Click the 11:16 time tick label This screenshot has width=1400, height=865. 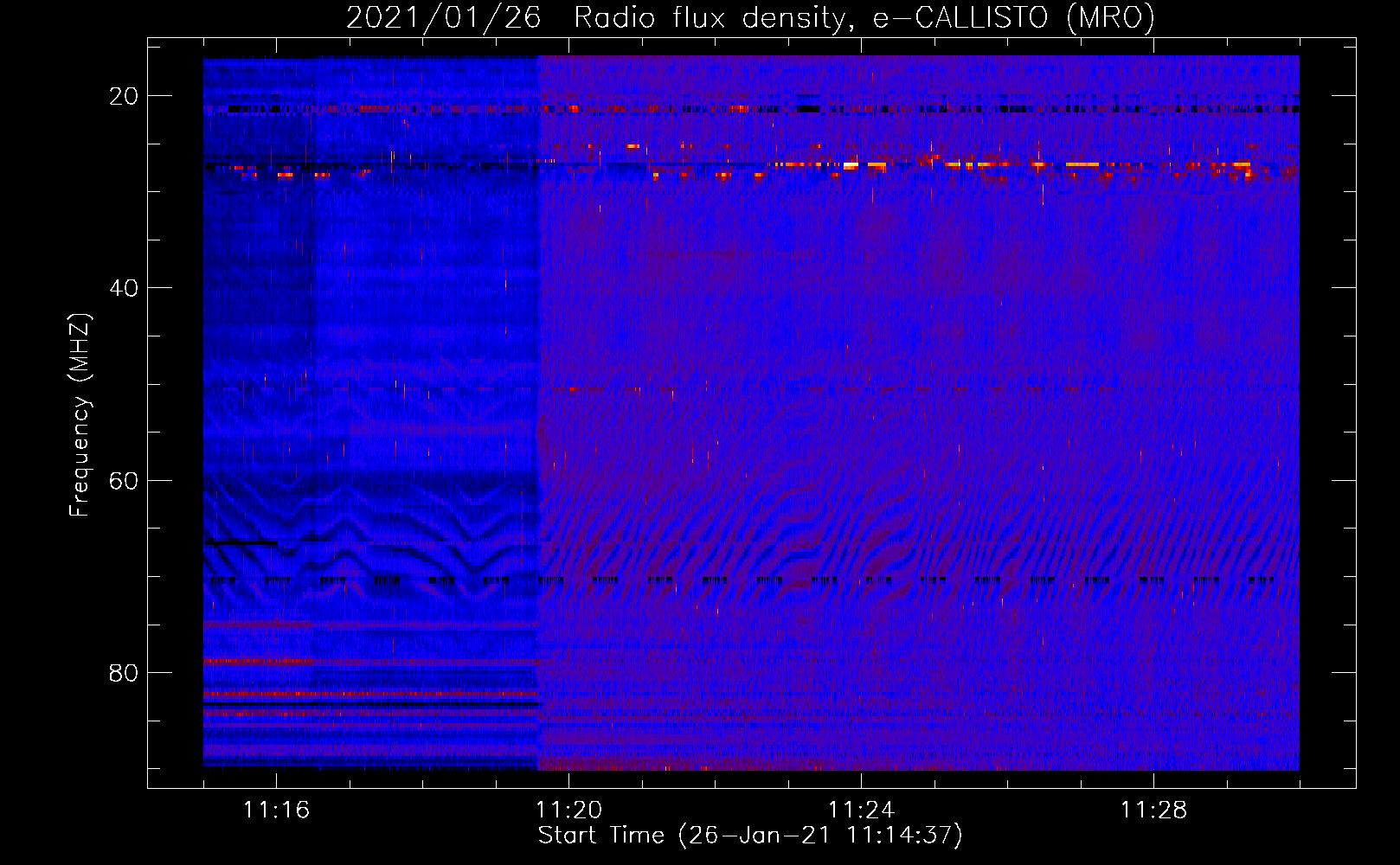276,811
